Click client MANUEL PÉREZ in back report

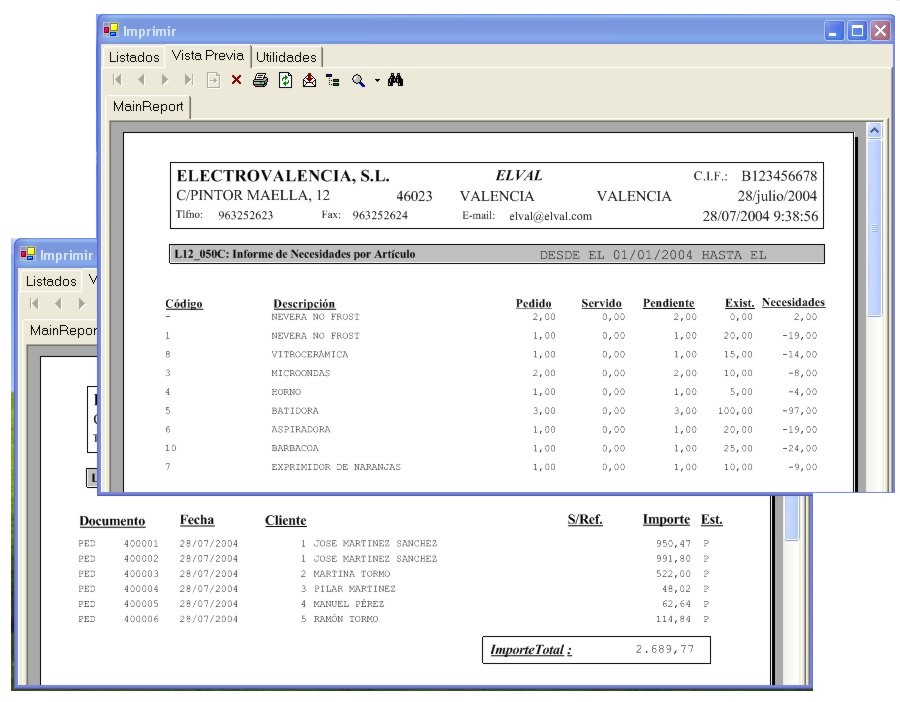pos(348,604)
